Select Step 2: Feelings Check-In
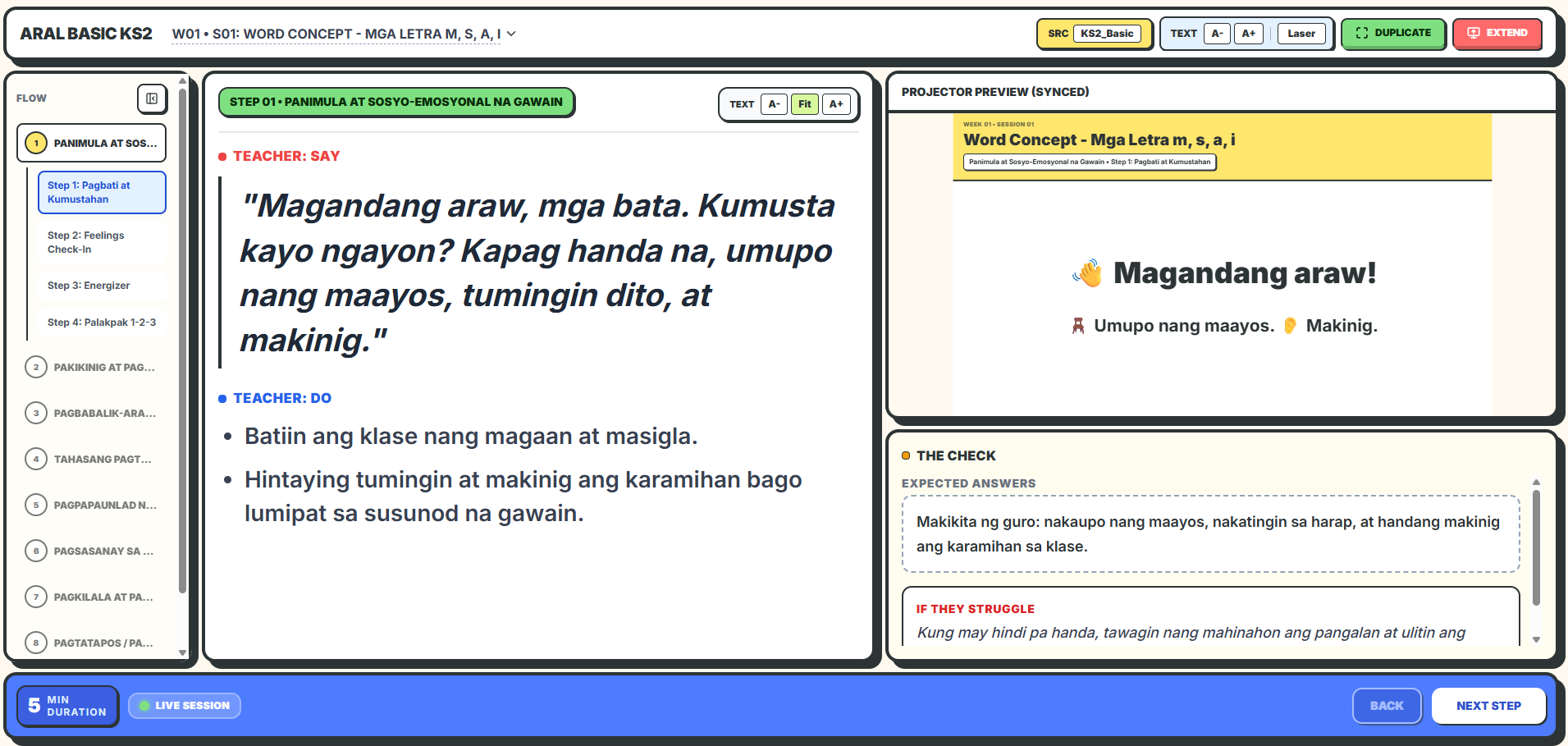Viewport: 1568px width, 746px height. click(x=102, y=242)
